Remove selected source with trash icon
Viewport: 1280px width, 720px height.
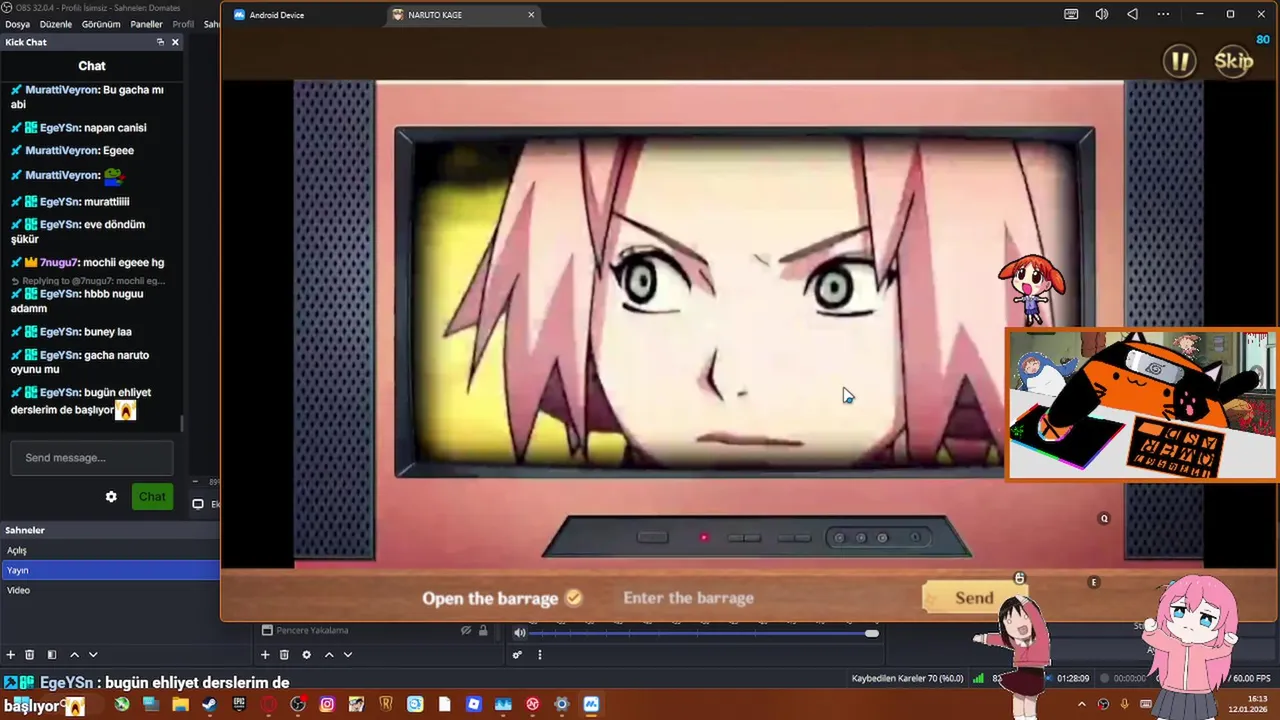(284, 655)
